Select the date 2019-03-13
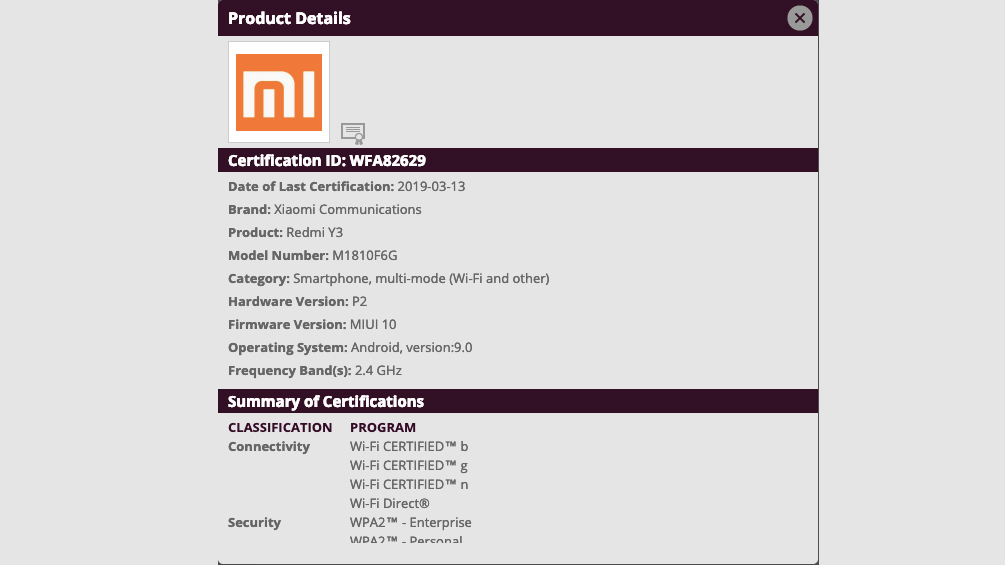1005x565 pixels. tap(431, 186)
